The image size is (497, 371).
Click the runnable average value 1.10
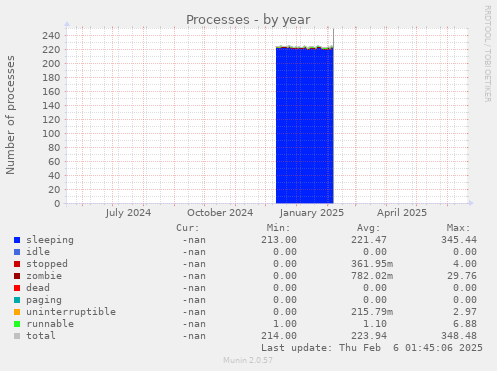coord(375,324)
